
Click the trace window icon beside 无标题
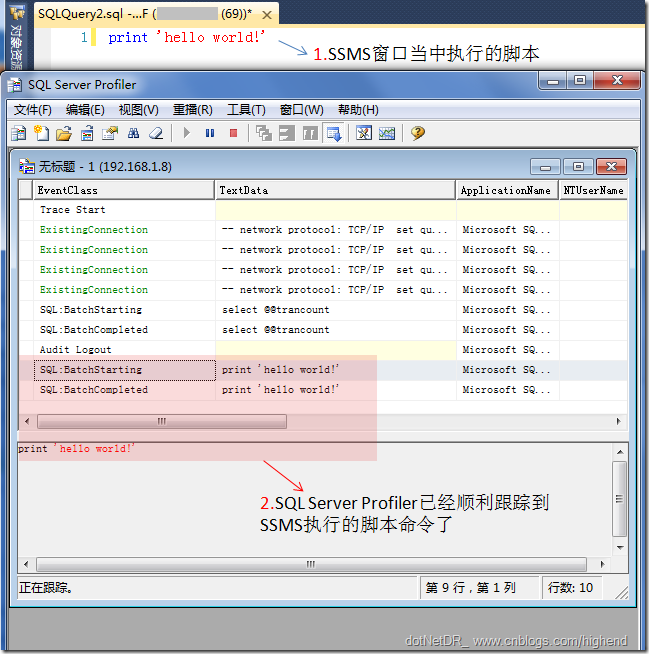pos(27,166)
